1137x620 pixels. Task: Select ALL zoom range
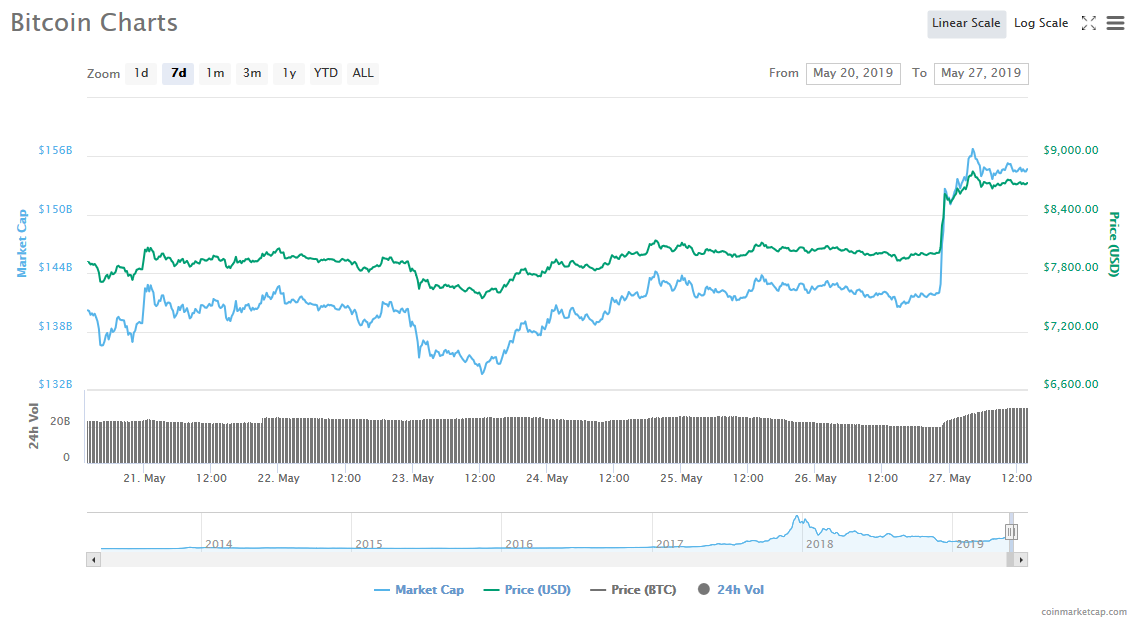[x=363, y=73]
